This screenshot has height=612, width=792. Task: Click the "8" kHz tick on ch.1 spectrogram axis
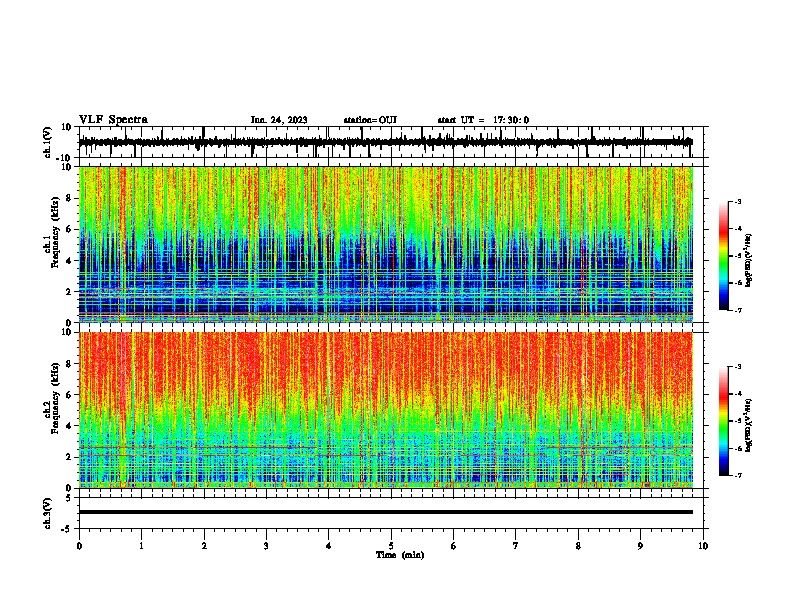click(70, 198)
